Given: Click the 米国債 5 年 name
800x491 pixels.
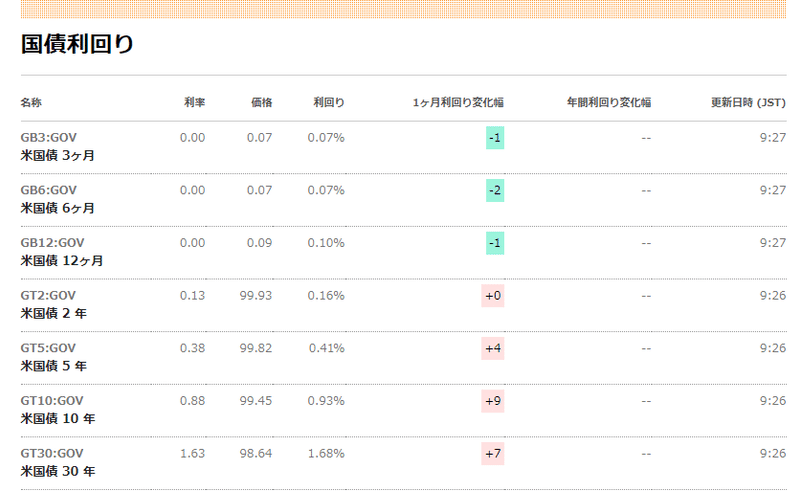Looking at the screenshot, I should pyautogui.click(x=54, y=365).
